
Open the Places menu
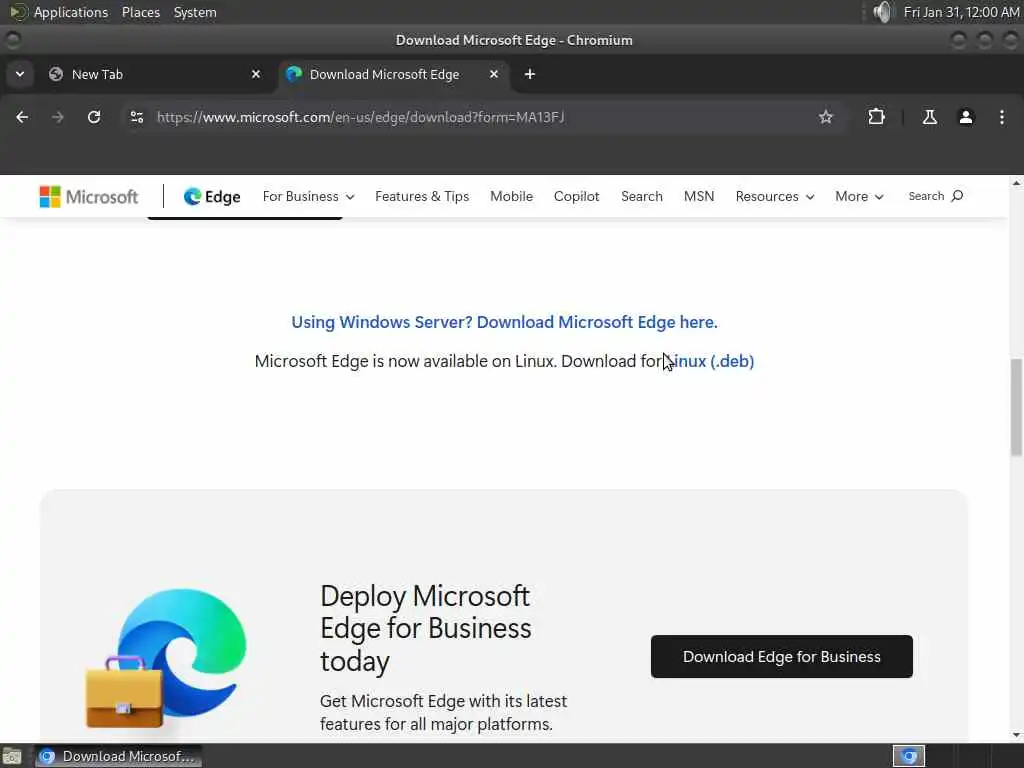click(140, 12)
